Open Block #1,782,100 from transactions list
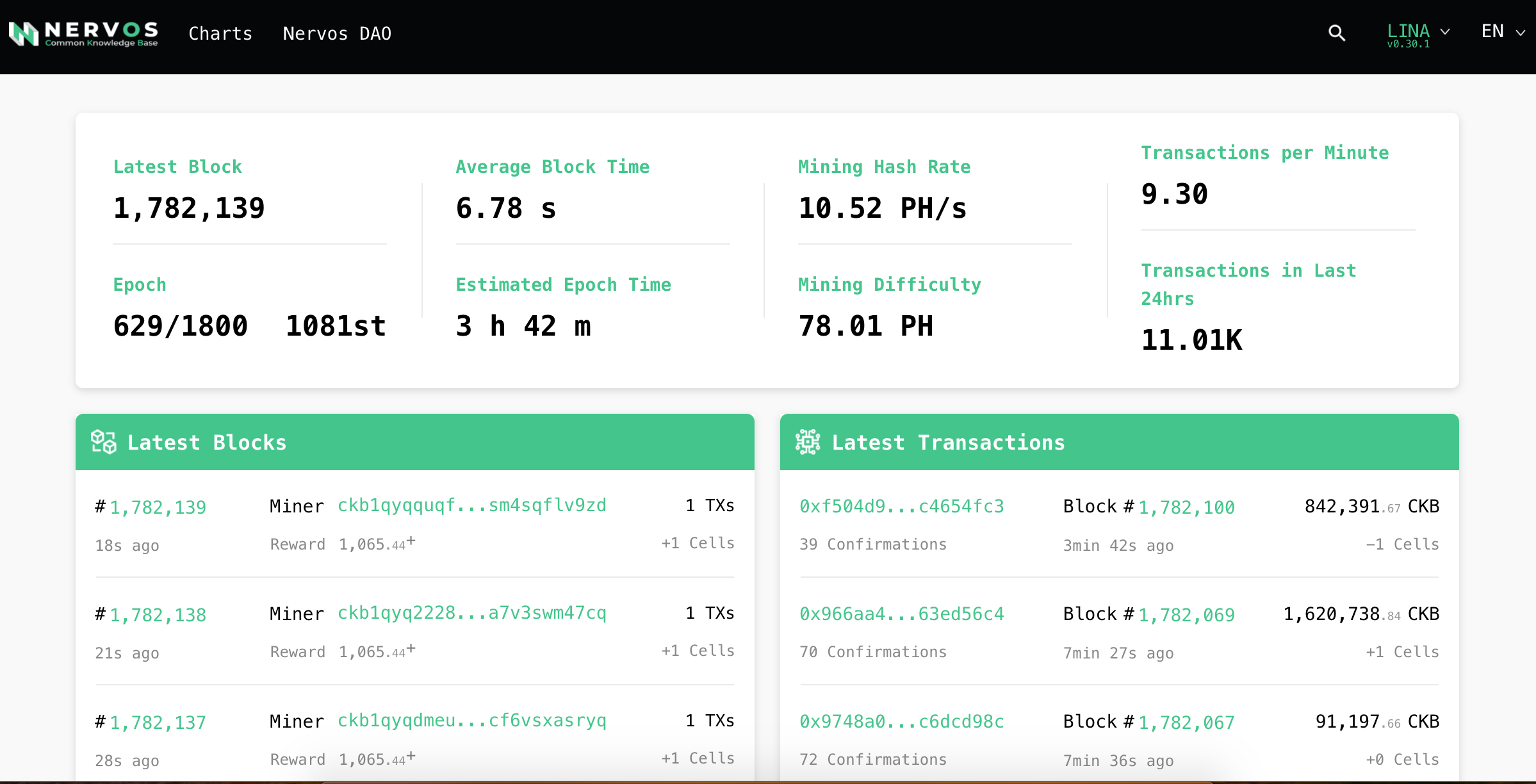The height and width of the screenshot is (784, 1536). click(1186, 507)
